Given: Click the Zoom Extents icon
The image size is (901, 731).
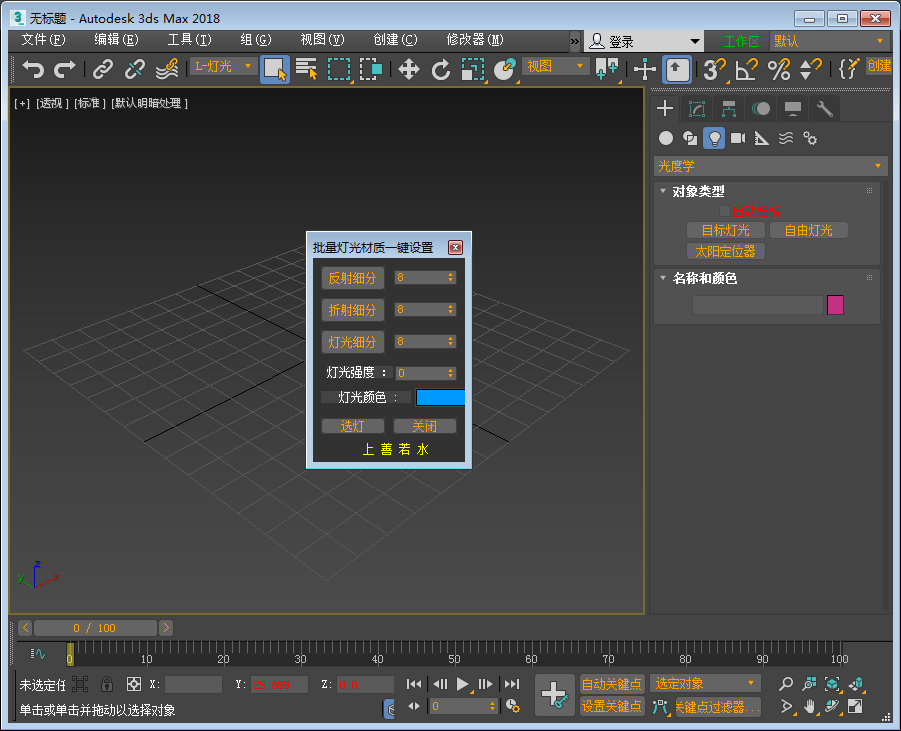Looking at the screenshot, I should 831,684.
